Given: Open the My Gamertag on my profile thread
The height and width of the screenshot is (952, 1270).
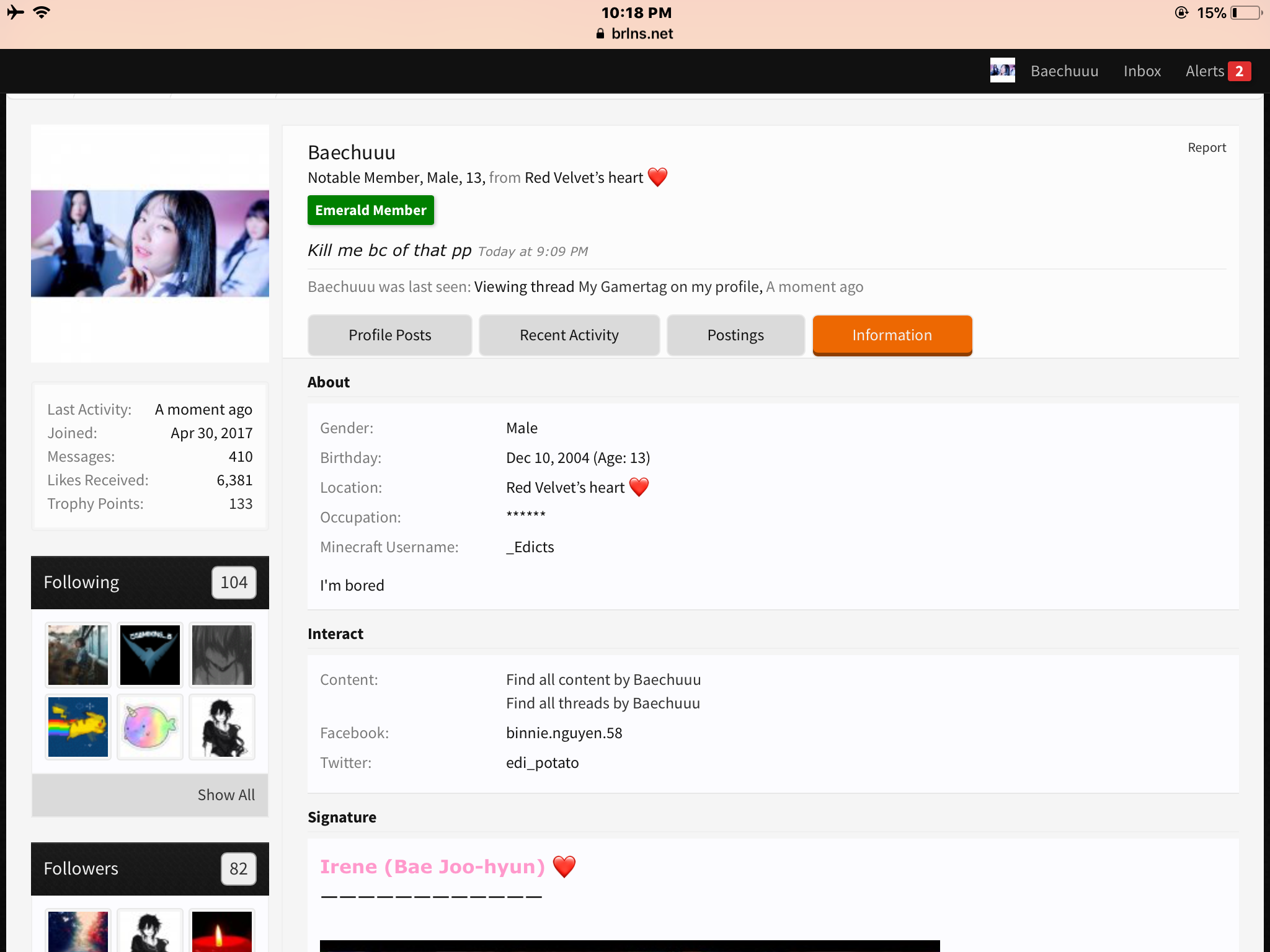Looking at the screenshot, I should click(x=670, y=287).
